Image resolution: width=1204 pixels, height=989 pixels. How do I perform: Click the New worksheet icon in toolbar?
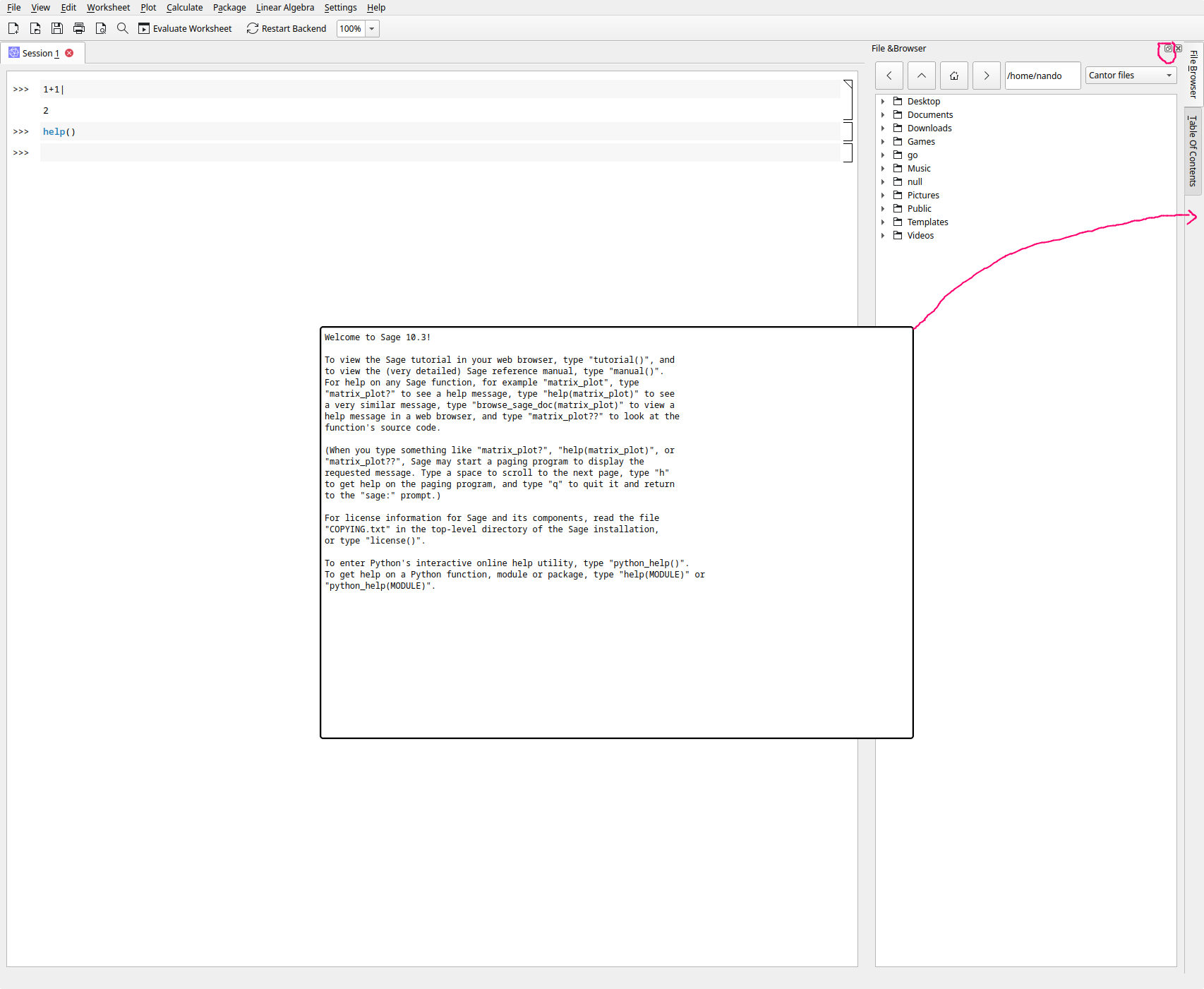tap(13, 28)
